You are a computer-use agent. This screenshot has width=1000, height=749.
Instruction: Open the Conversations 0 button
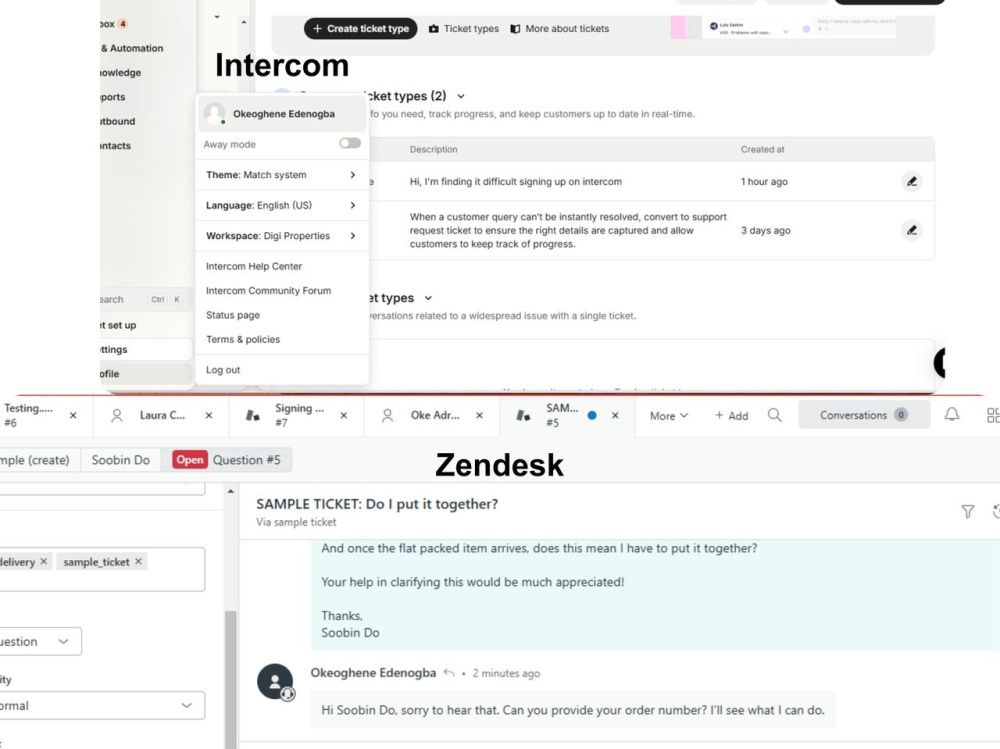click(x=864, y=415)
